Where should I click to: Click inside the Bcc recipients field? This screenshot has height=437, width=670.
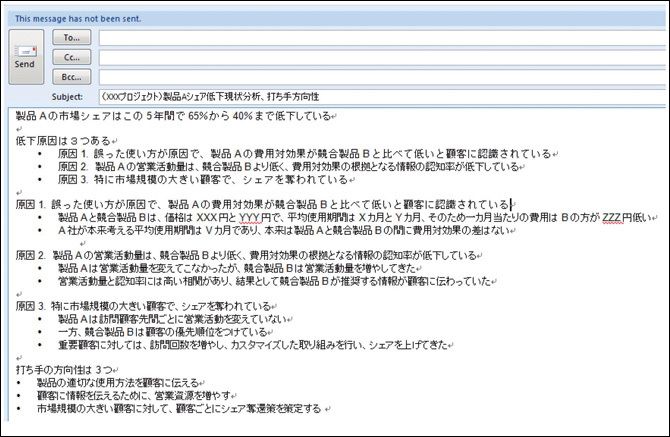tap(380, 76)
